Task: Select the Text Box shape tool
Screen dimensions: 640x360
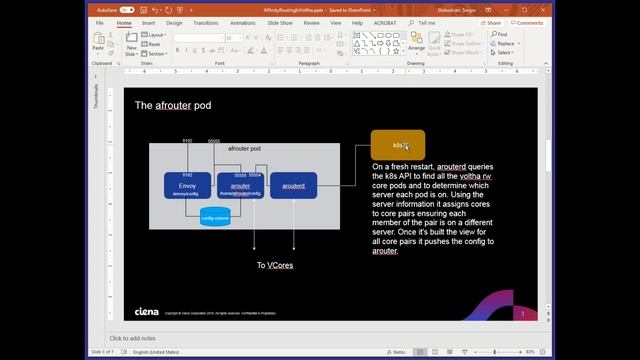Action: [x=357, y=36]
